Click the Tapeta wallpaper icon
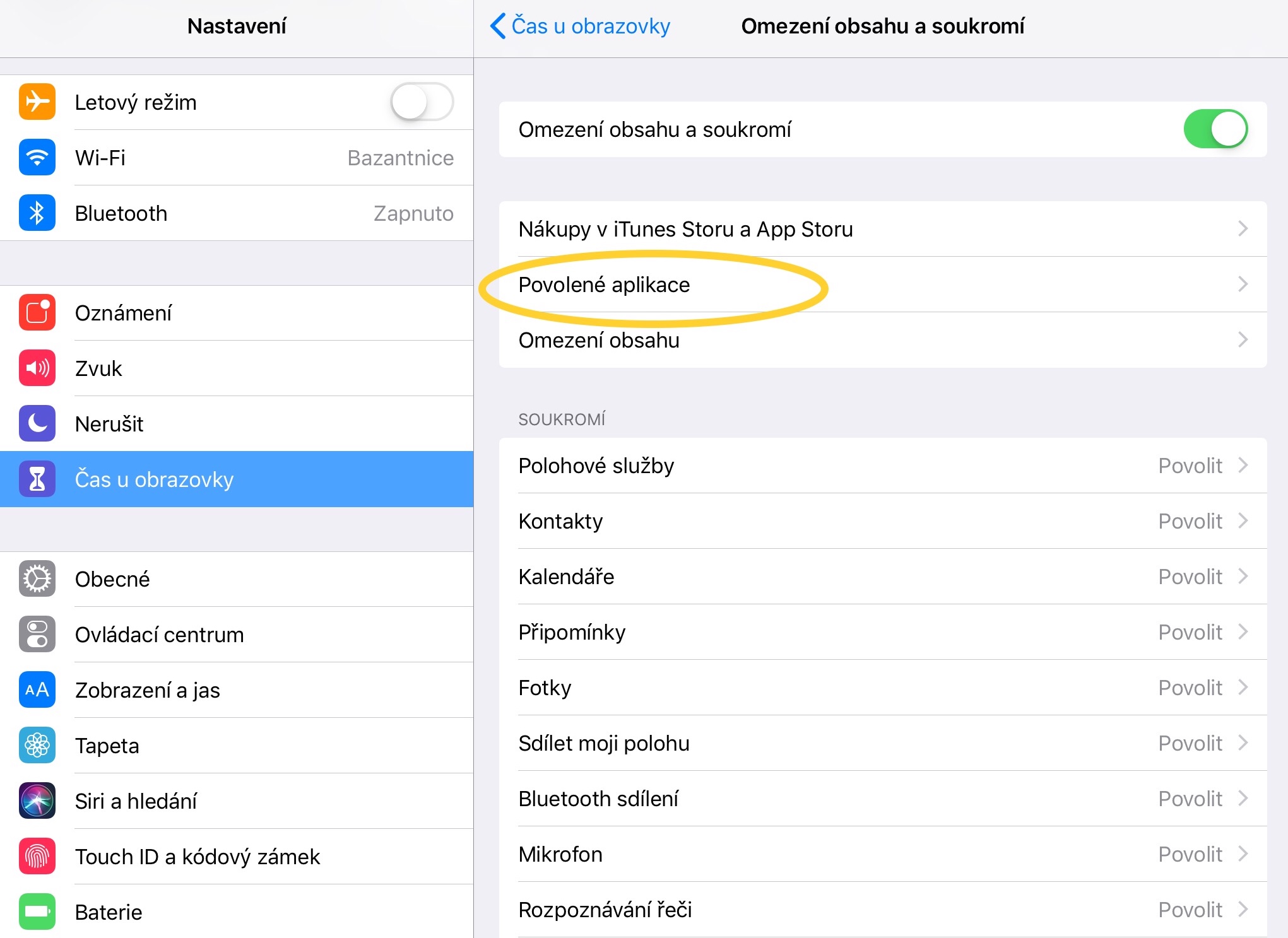Viewport: 1288px width, 938px height. tap(37, 745)
